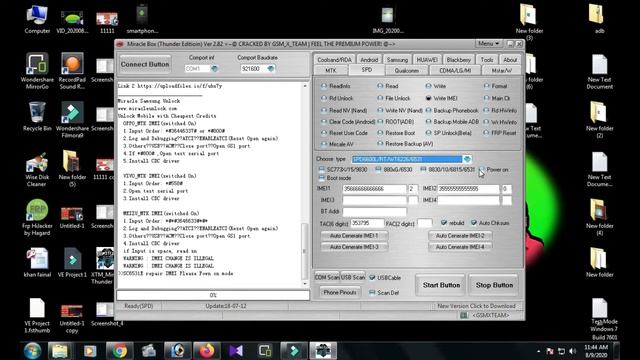Click the TAC(6 digits) input field
The width and height of the screenshot is (640, 360).
tap(367, 223)
